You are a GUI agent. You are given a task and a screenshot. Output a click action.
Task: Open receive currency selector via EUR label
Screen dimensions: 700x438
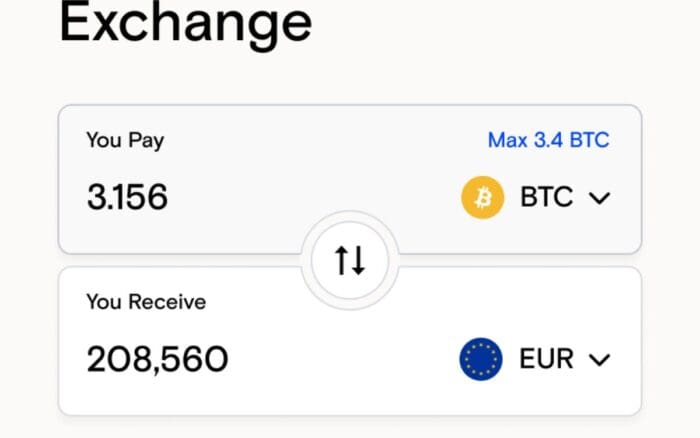click(546, 359)
